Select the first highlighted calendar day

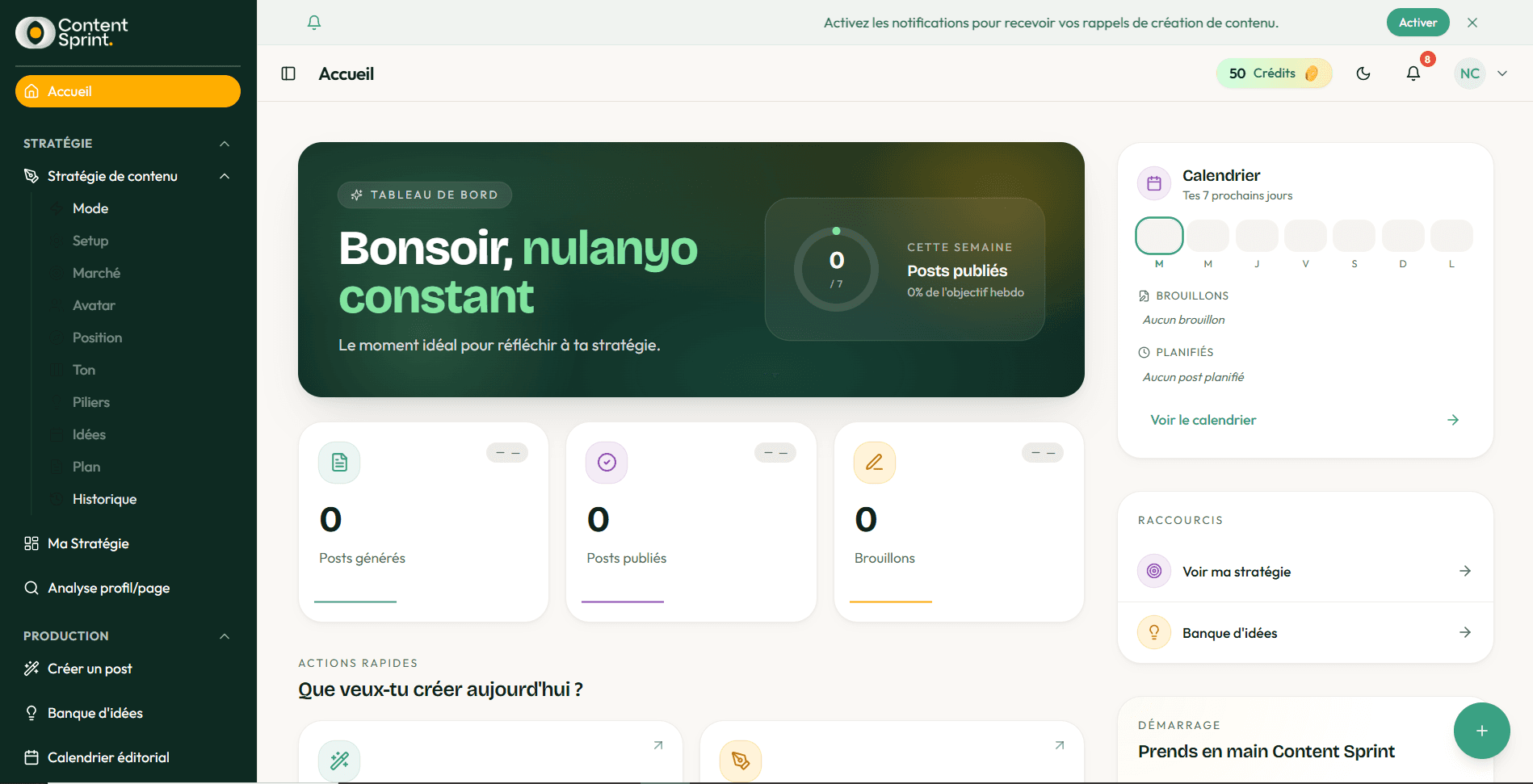[1159, 236]
